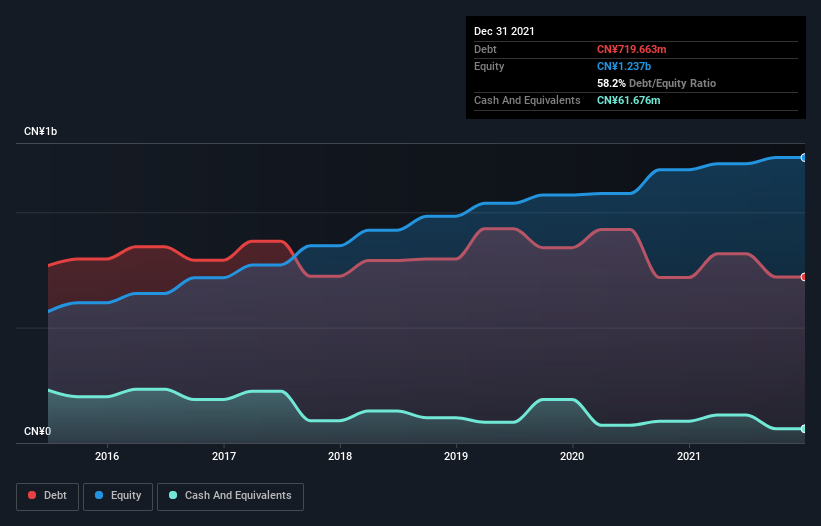Viewport: 821px width, 526px height.
Task: Click the CN¥61.676m cash value
Action: click(628, 100)
